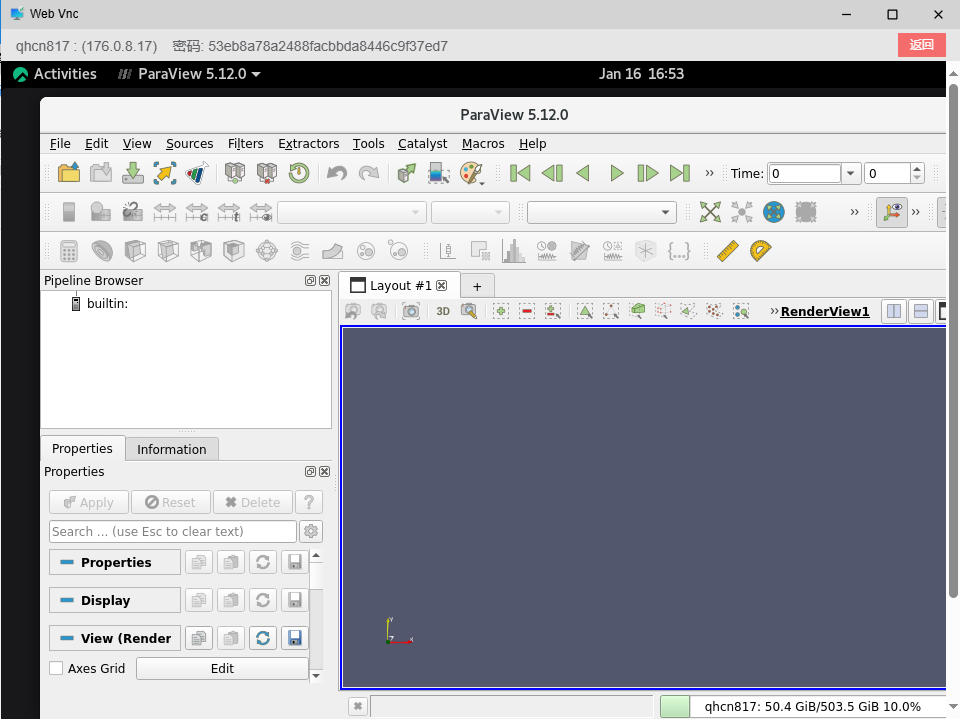
Task: Click the Apply button
Action: 89,502
